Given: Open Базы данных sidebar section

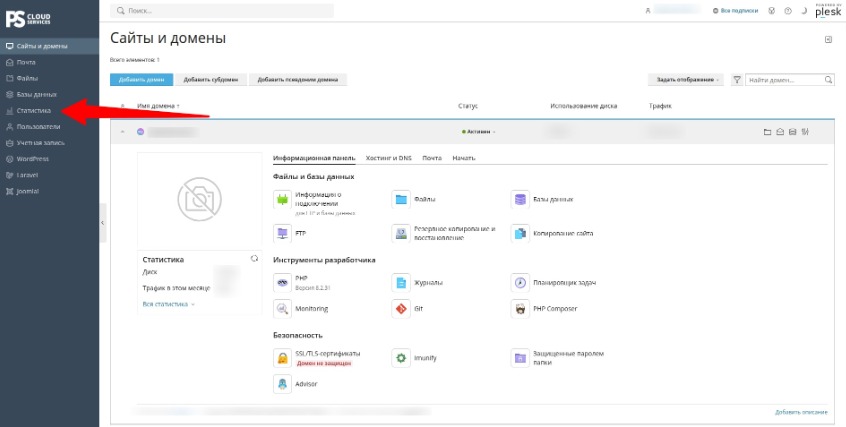Looking at the screenshot, I should click(x=49, y=94).
